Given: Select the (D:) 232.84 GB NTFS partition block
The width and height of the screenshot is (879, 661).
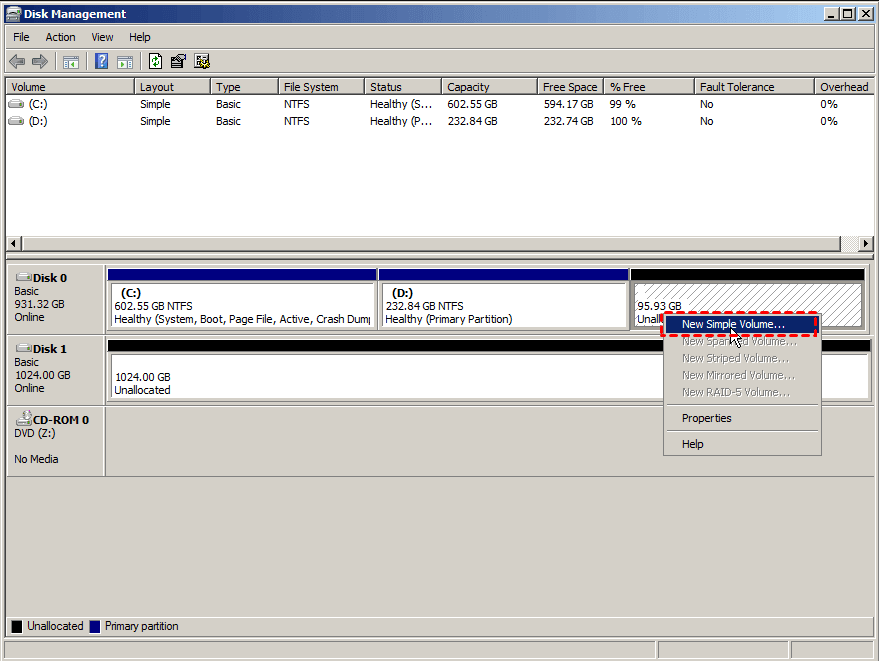Looking at the screenshot, I should click(x=503, y=298).
